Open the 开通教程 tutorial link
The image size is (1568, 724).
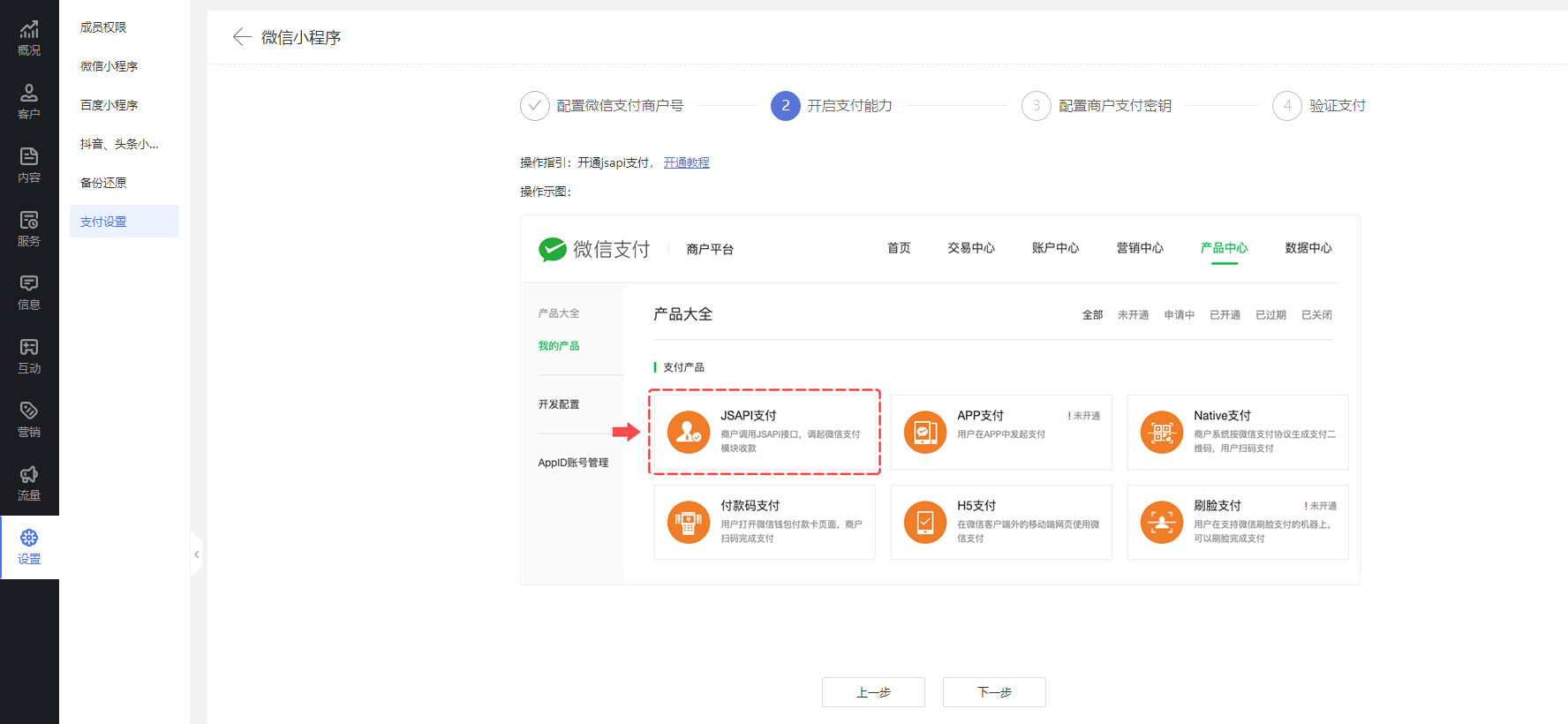pos(686,162)
